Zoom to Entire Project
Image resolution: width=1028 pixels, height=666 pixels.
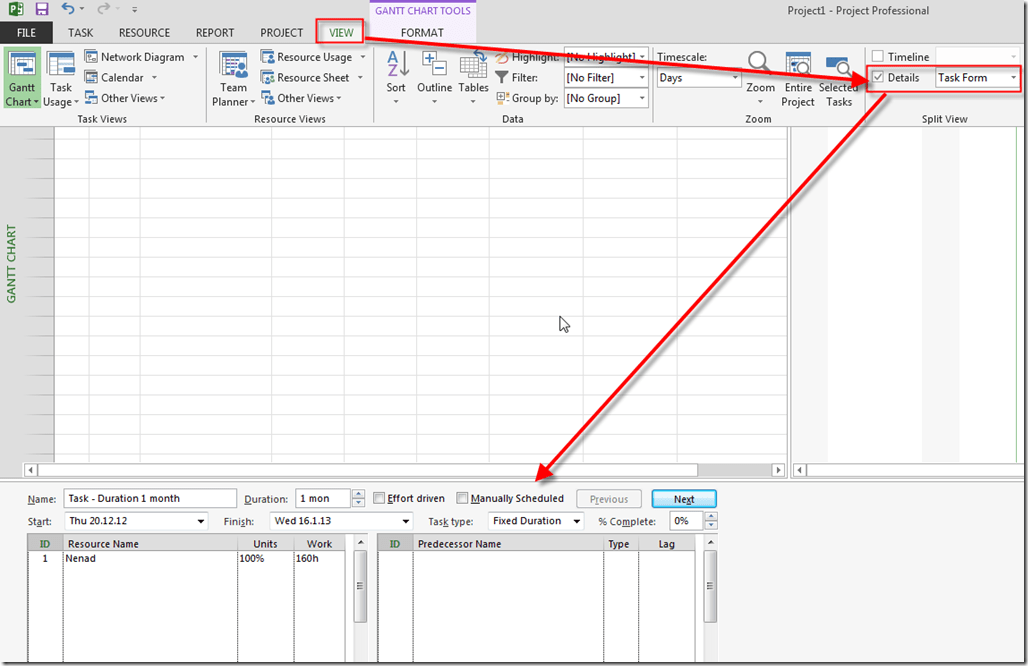coord(798,78)
